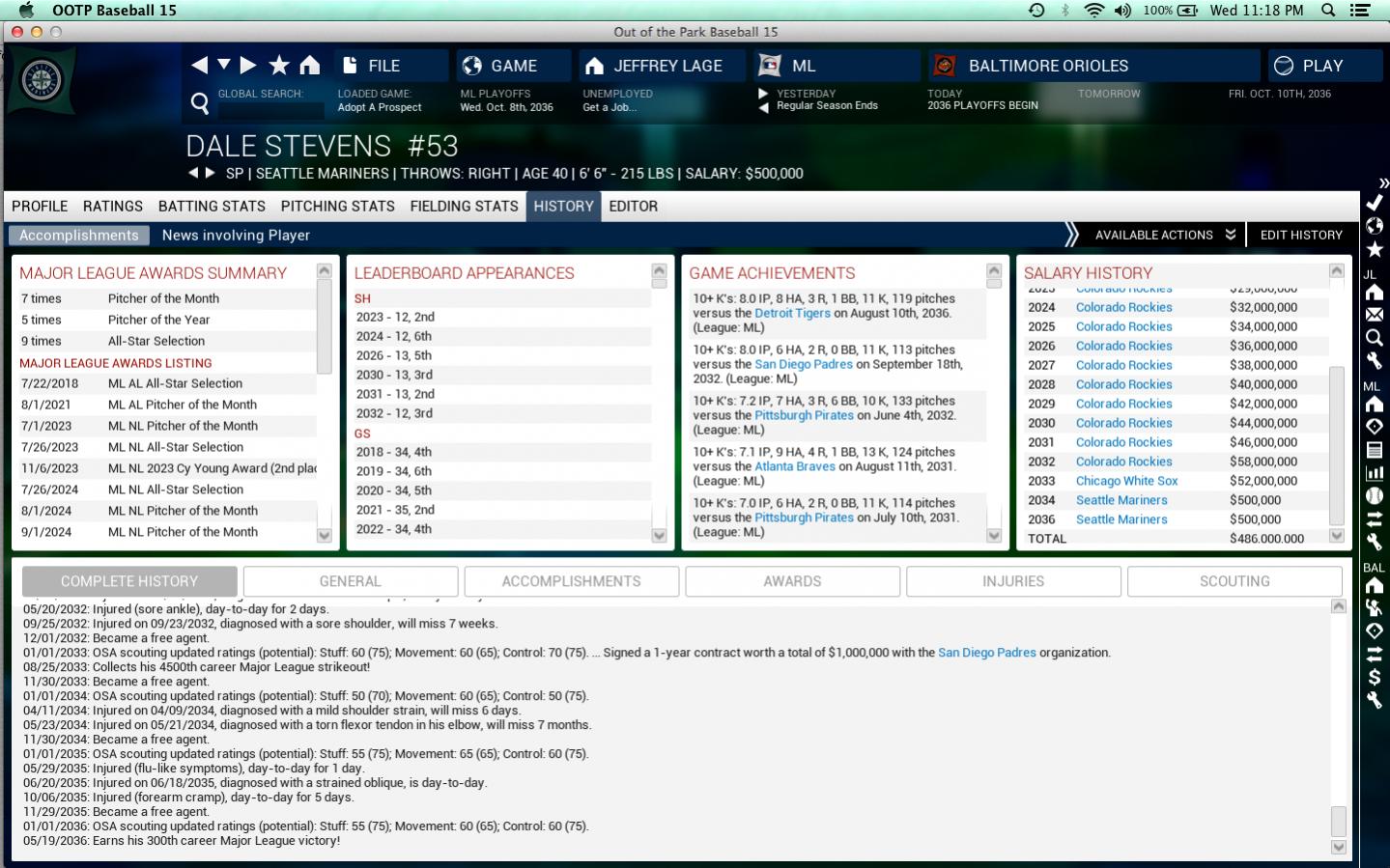1390x868 pixels.
Task: Click the baseball icon in right sidebar
Action: 1374,495
